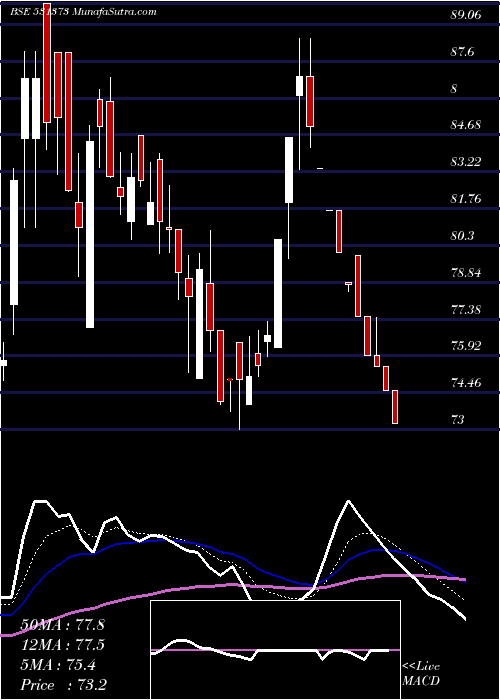Image resolution: width=500 pixels, height=700 pixels.
Task: Click the <<Live MACD label
Action: 421,673
